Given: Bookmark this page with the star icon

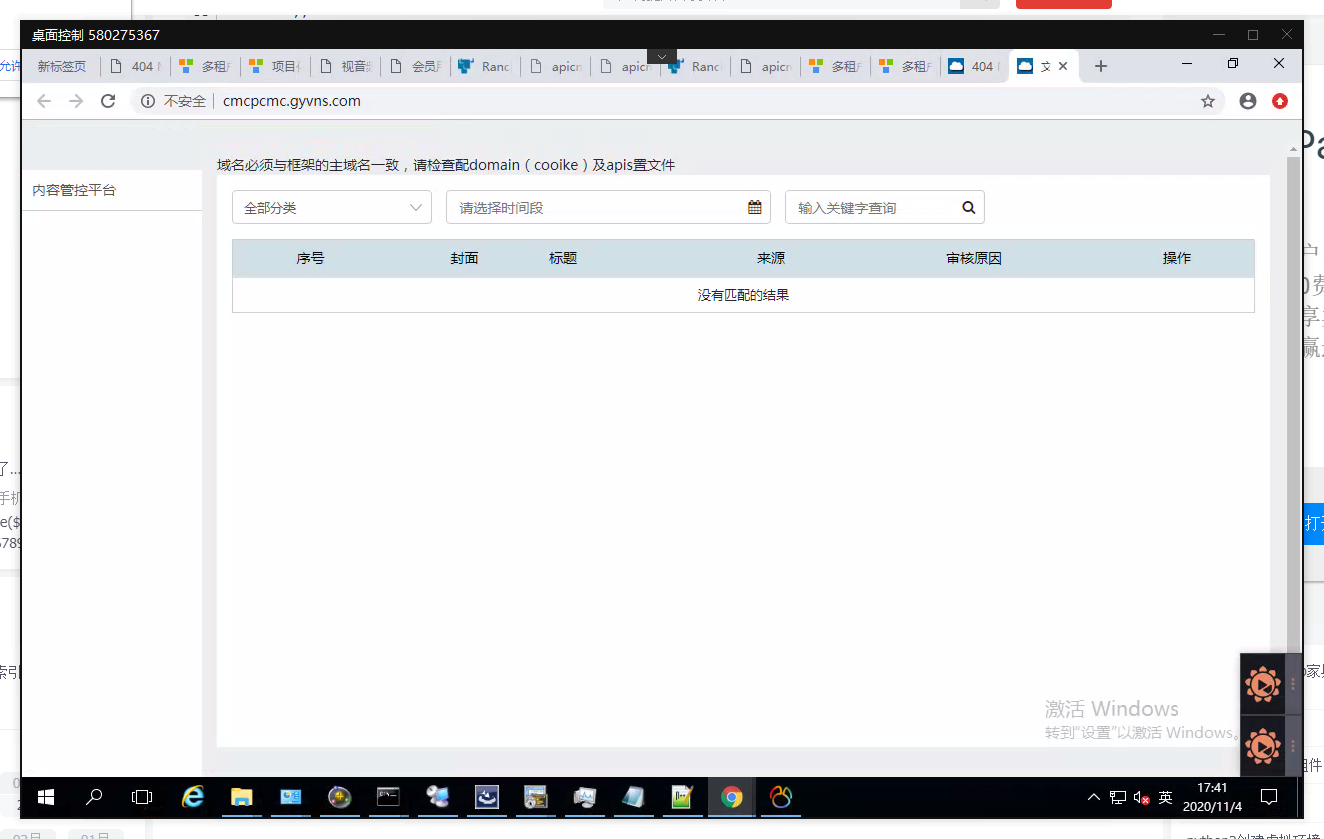Looking at the screenshot, I should (x=1208, y=101).
